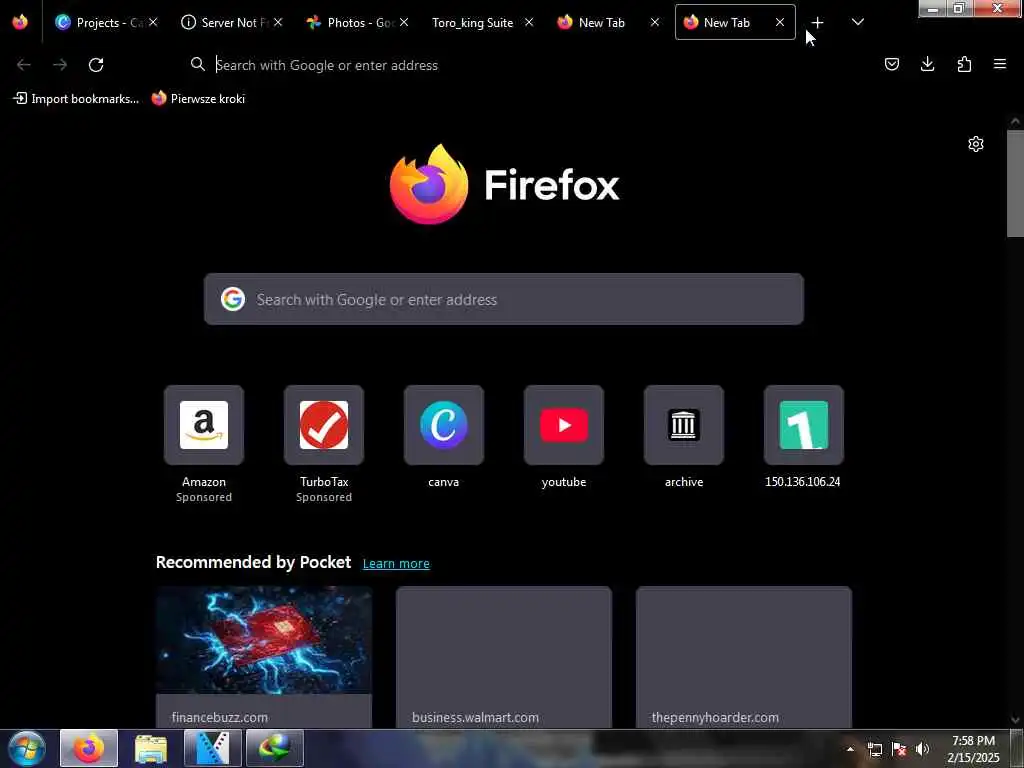
Task: Click Firefox taskbar button
Action: tap(89, 748)
